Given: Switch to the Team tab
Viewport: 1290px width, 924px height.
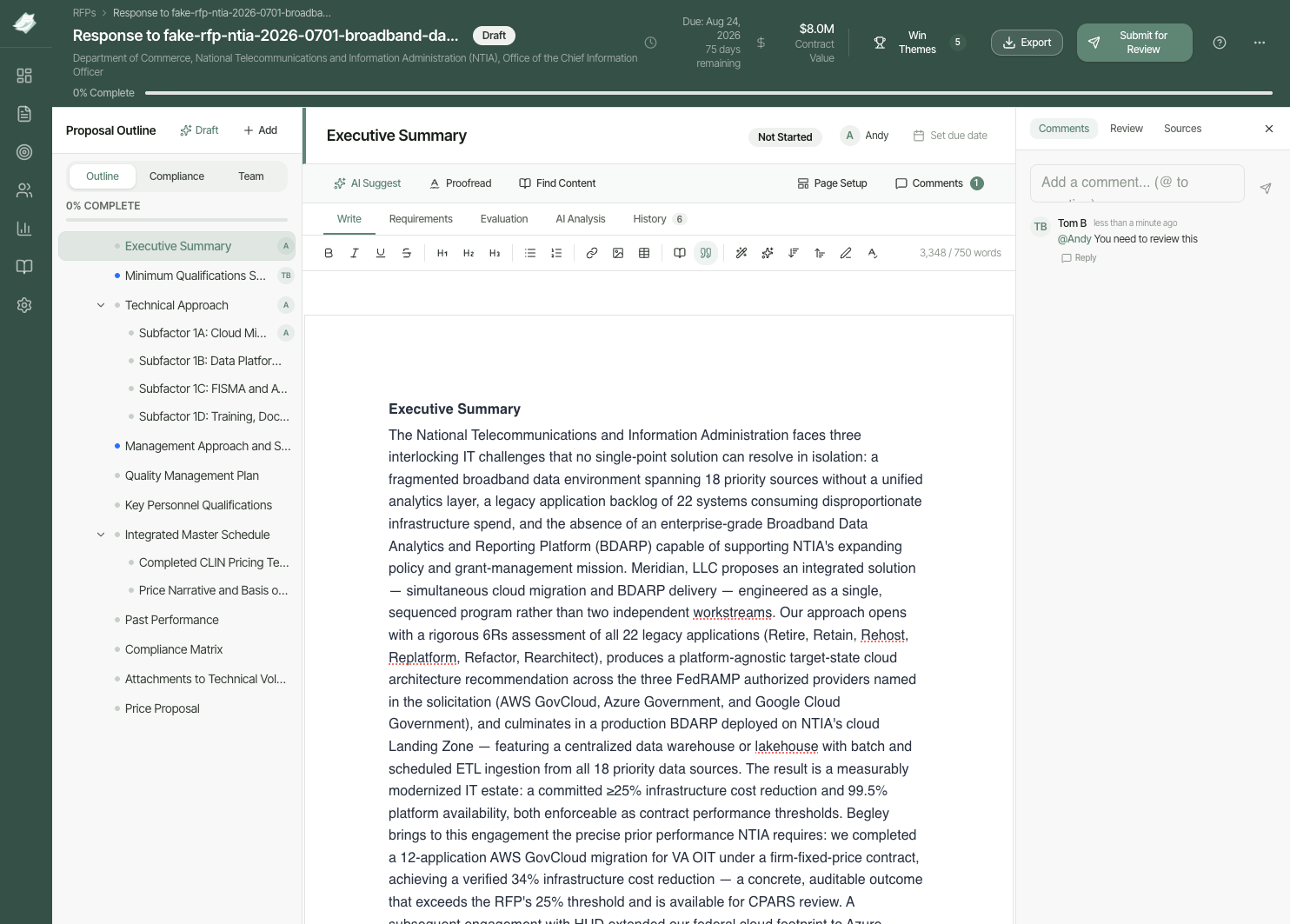Looking at the screenshot, I should (251, 176).
